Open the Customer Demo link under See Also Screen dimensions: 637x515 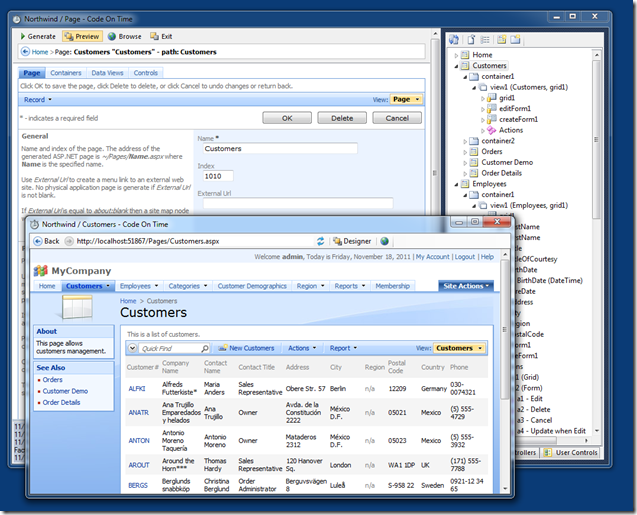tap(65, 391)
